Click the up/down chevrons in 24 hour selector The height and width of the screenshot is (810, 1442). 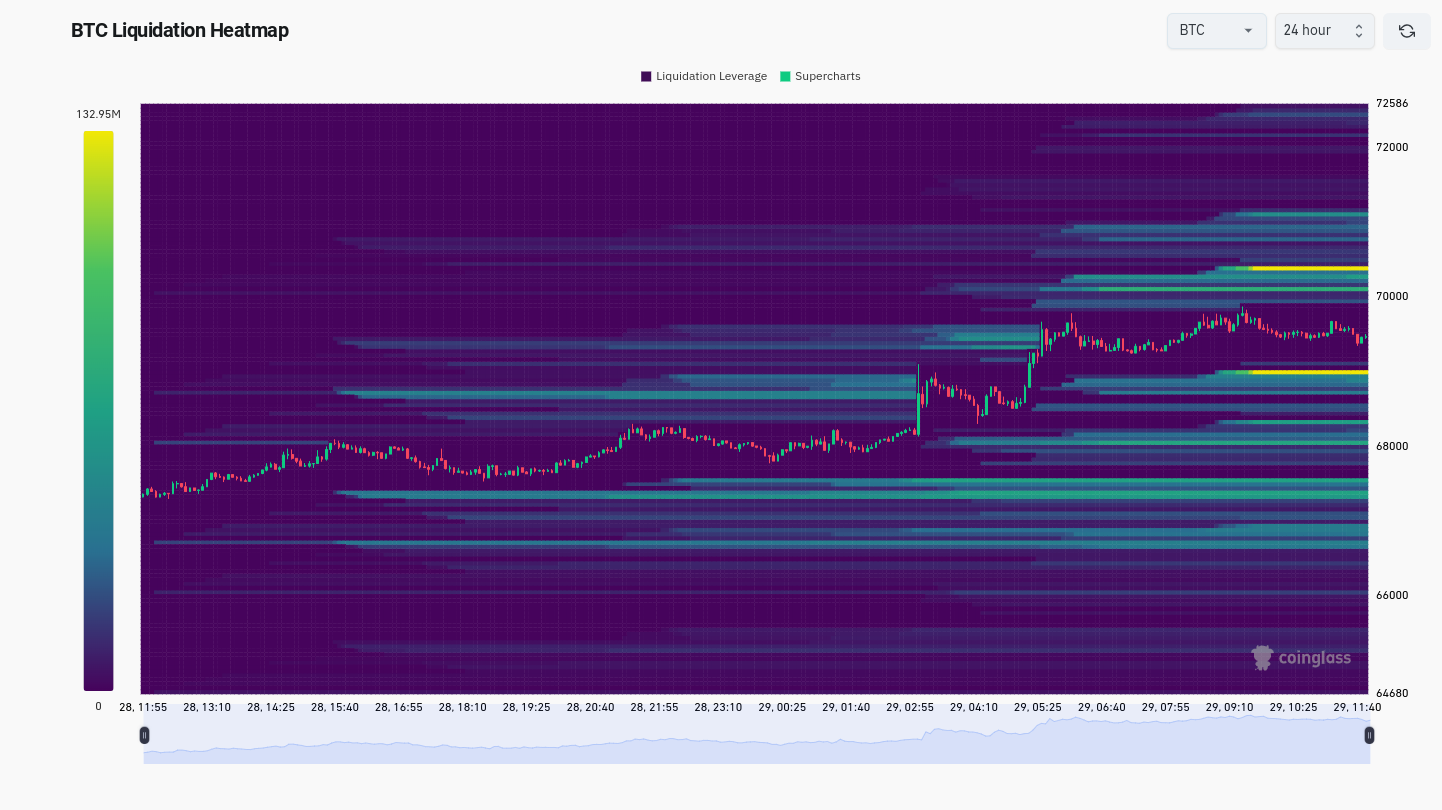[x=1358, y=31]
